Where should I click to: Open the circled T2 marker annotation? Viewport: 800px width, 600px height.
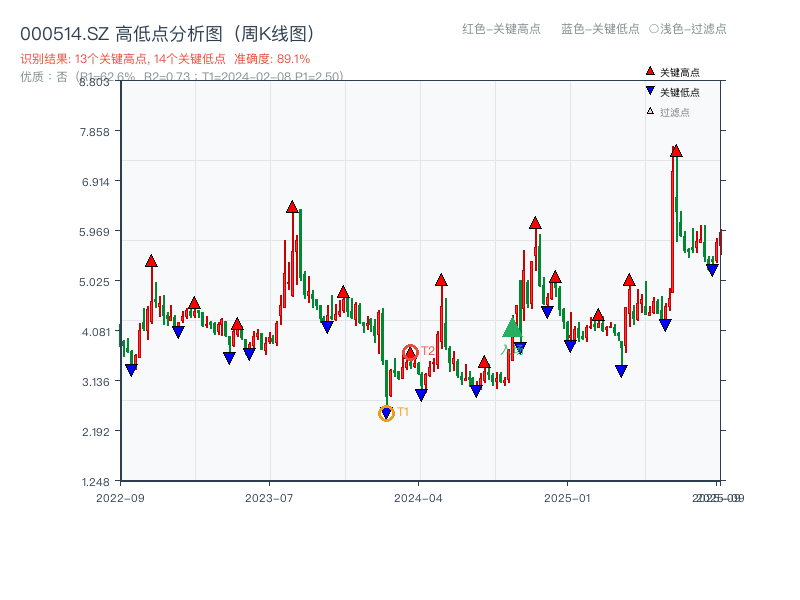(411, 351)
